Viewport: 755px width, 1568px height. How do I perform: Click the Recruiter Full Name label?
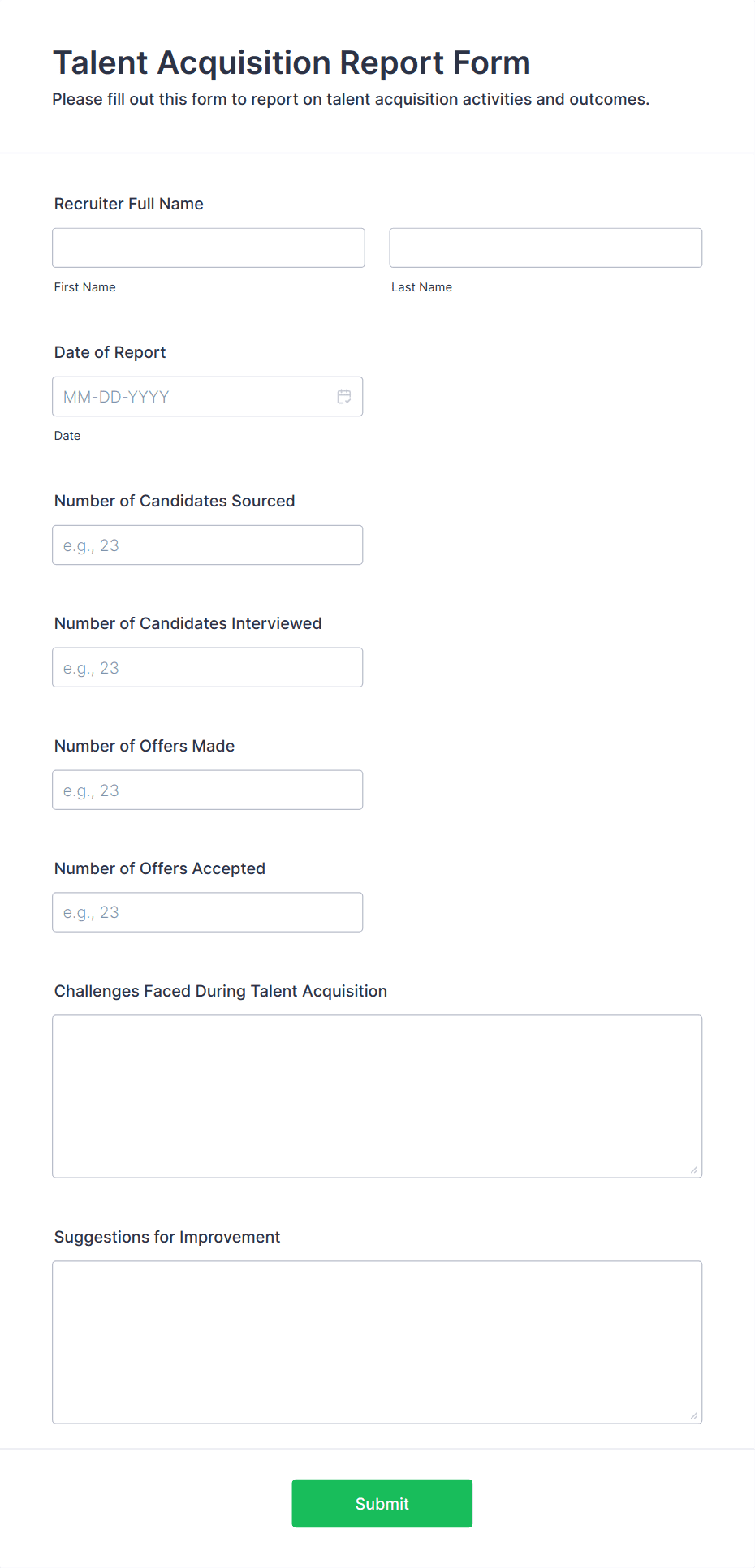(x=127, y=204)
